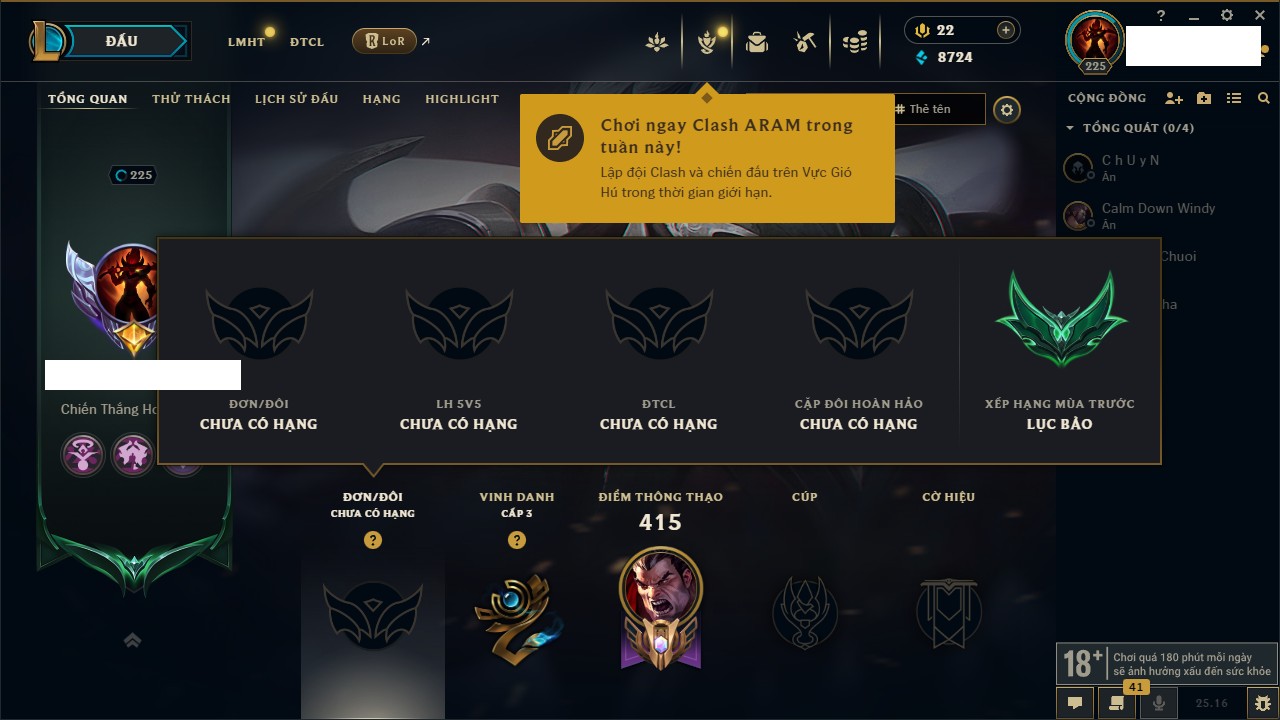Open the chat bubble icon
Screen dimensions: 1280x720
tap(1075, 703)
